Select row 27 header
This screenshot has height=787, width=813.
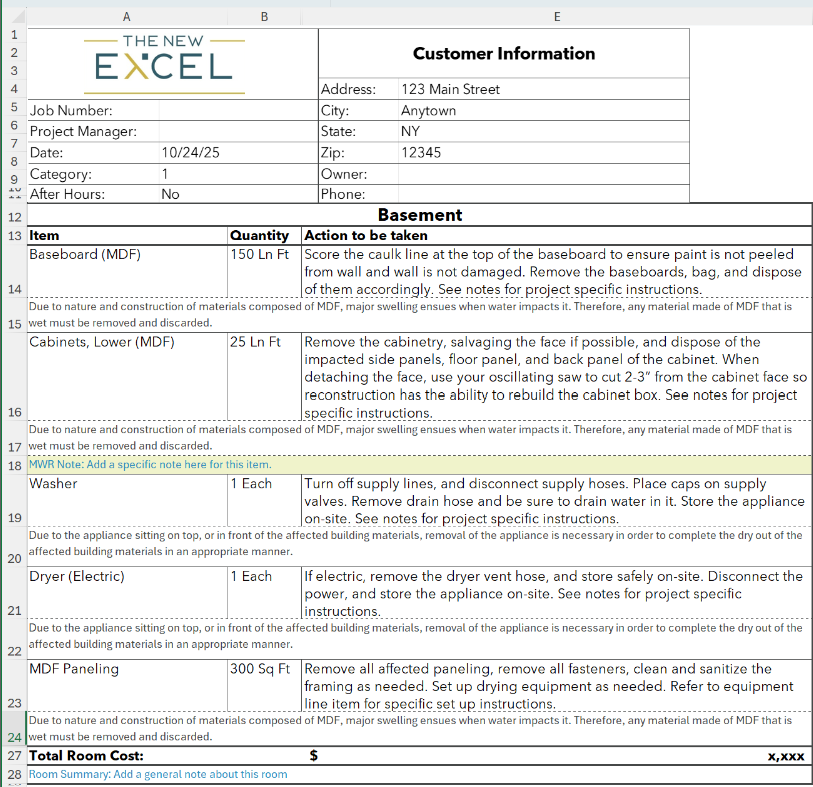click(14, 756)
